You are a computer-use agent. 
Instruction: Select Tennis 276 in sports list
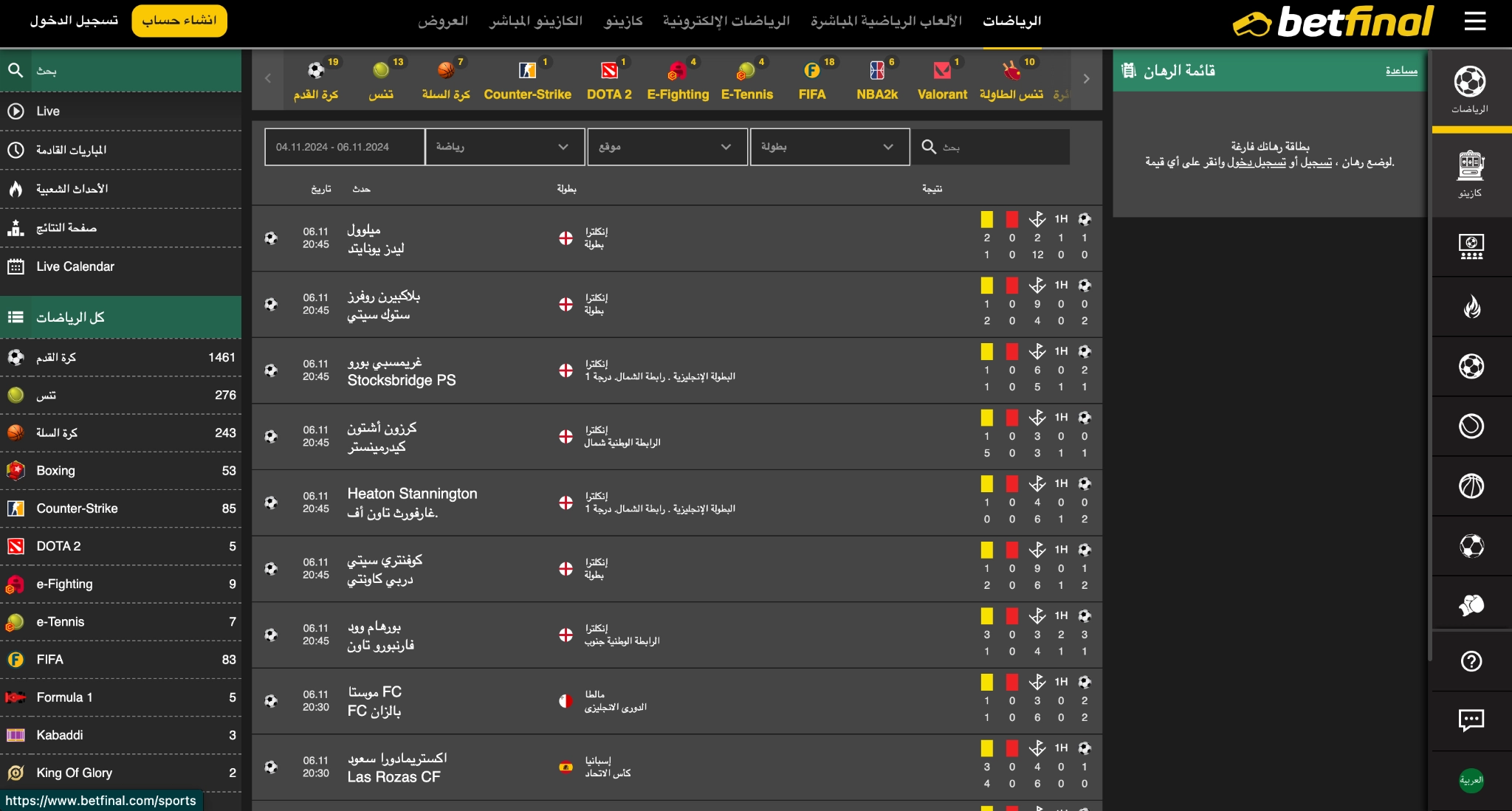point(120,395)
